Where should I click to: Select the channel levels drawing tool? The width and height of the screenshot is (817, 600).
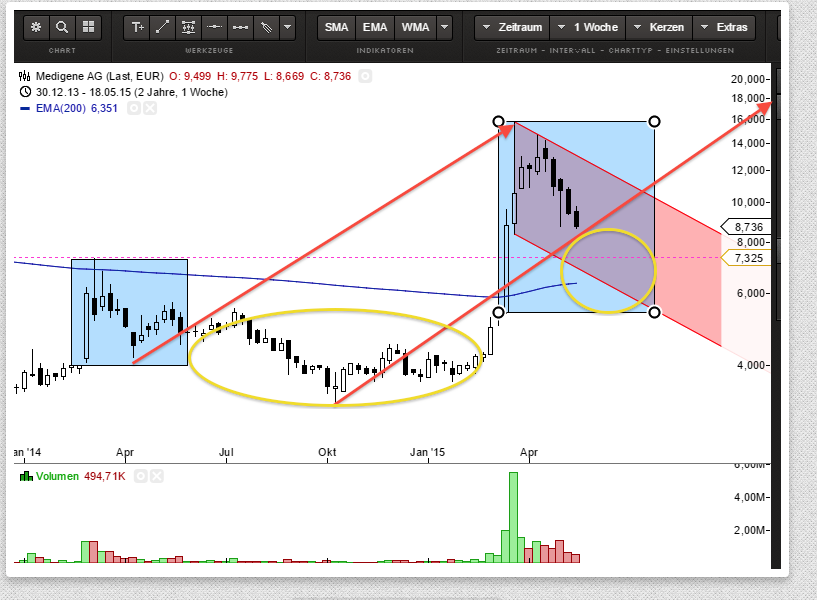(x=188, y=27)
